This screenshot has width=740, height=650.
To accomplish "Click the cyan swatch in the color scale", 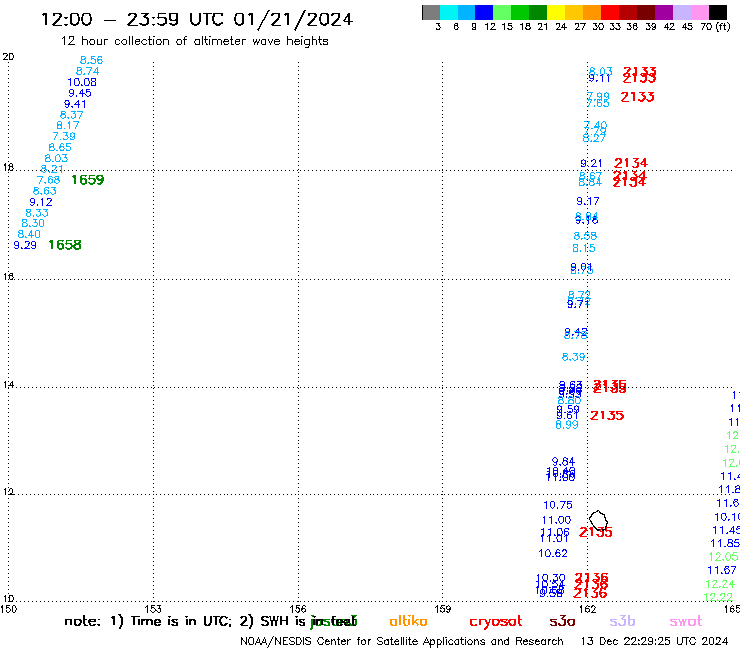I will click(449, 12).
